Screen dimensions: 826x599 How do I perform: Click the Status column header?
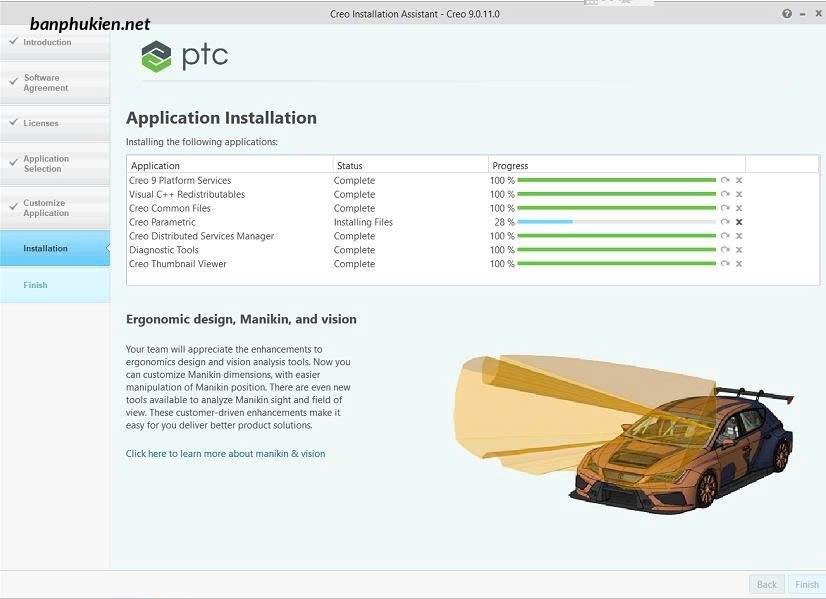point(350,165)
